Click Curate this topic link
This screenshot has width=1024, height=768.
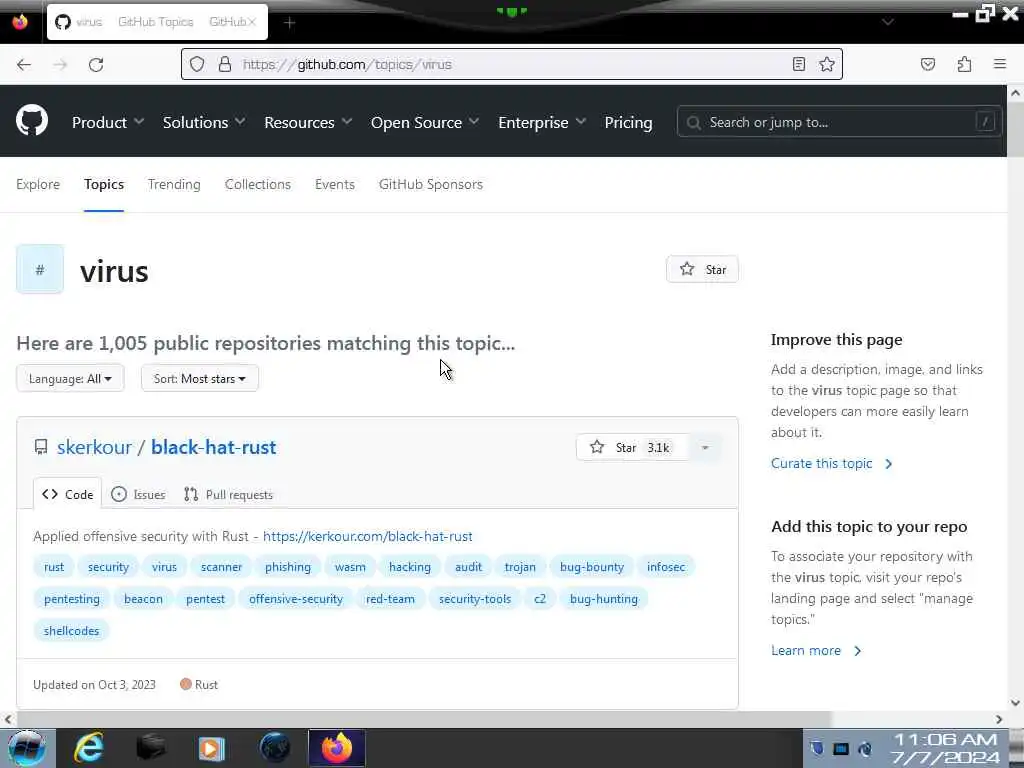831,463
